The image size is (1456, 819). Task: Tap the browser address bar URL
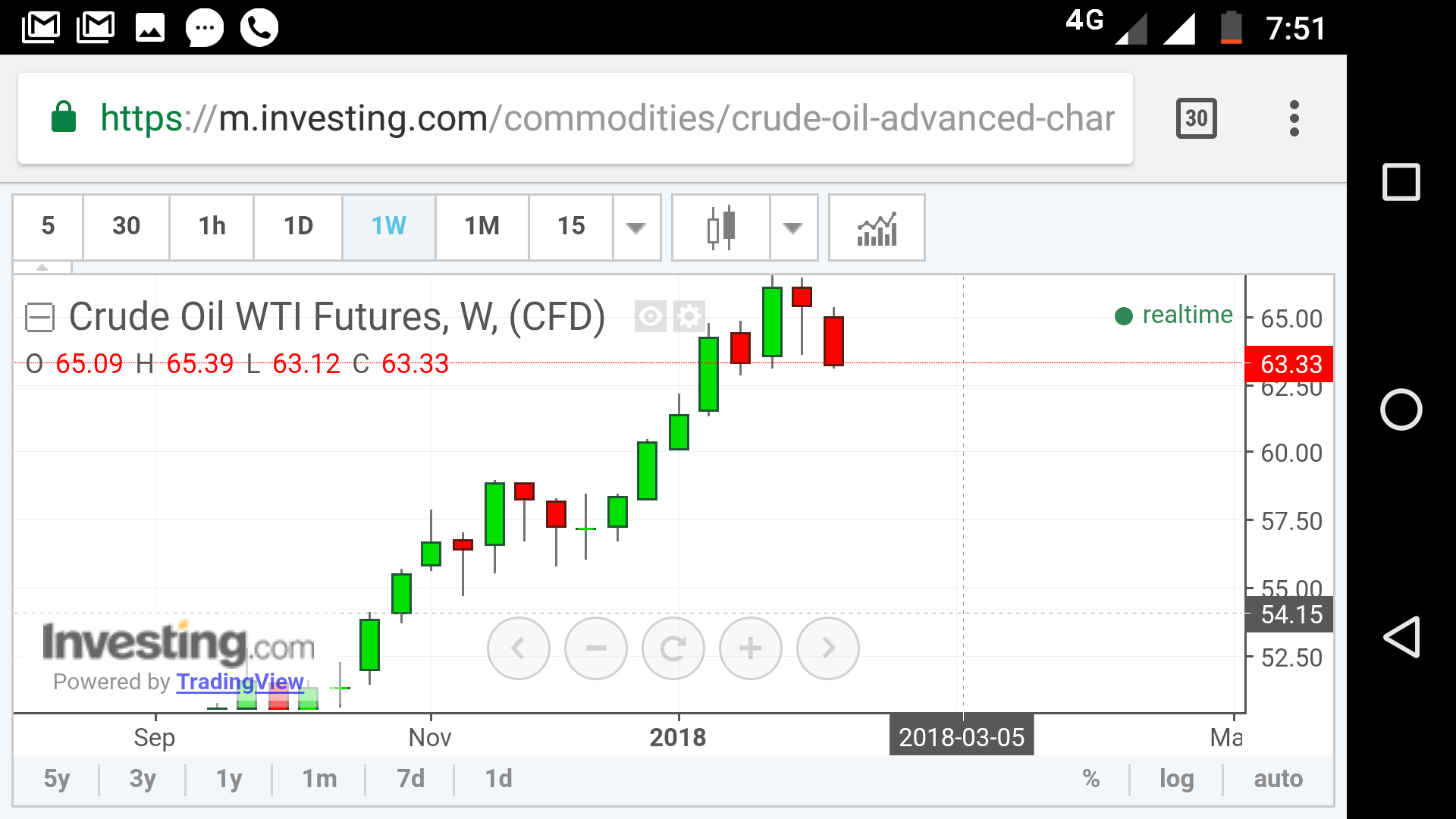coord(607,118)
